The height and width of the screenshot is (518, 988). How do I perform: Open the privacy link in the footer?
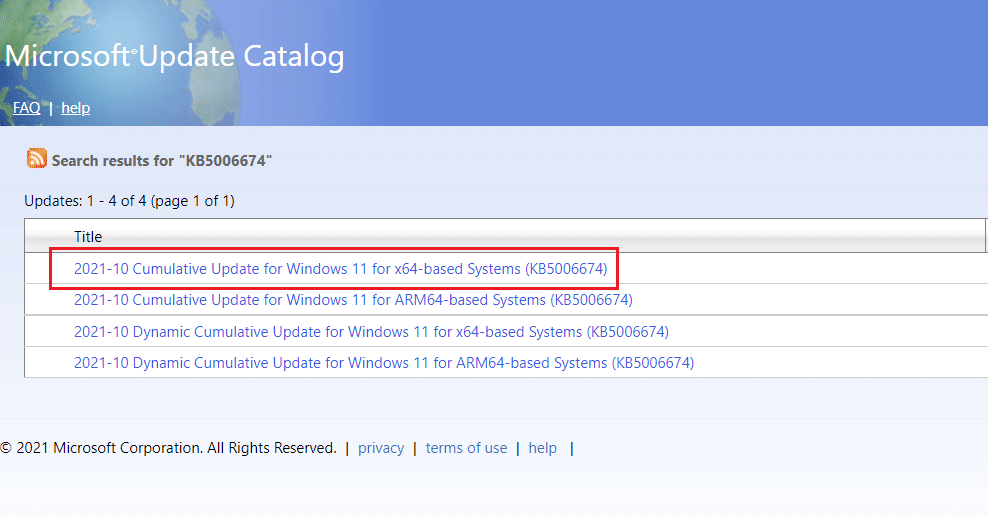(381, 448)
